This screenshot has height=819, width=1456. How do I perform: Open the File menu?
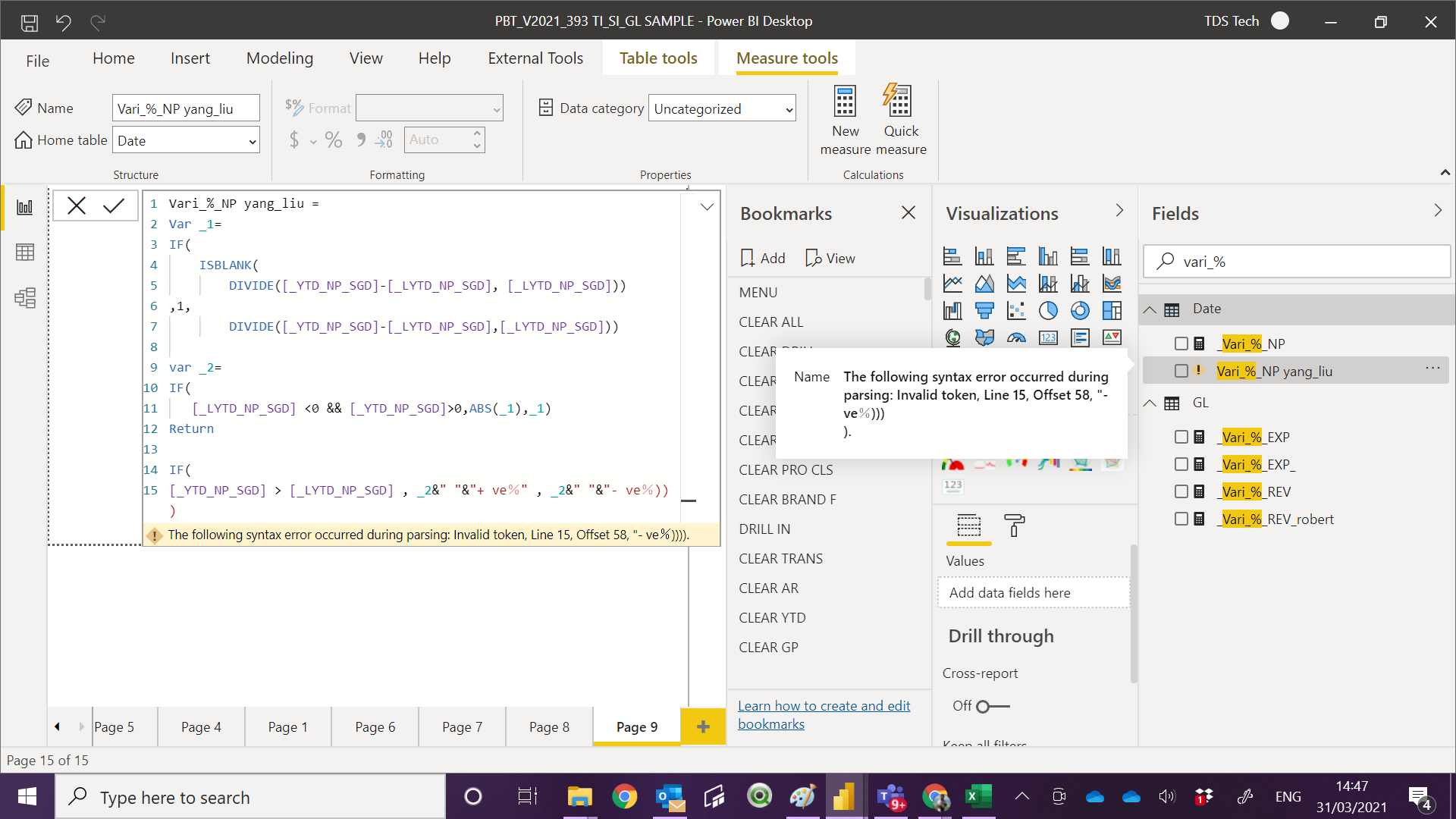(37, 61)
